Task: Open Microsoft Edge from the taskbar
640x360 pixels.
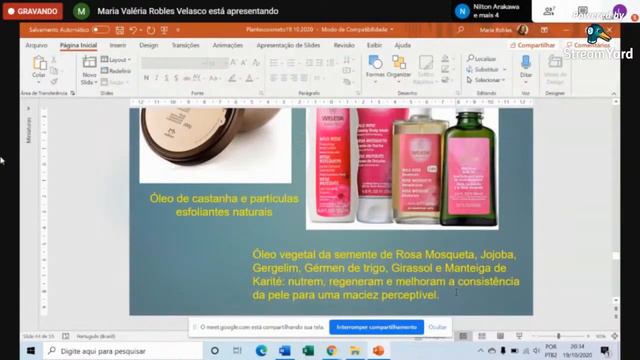Action: 261,351
